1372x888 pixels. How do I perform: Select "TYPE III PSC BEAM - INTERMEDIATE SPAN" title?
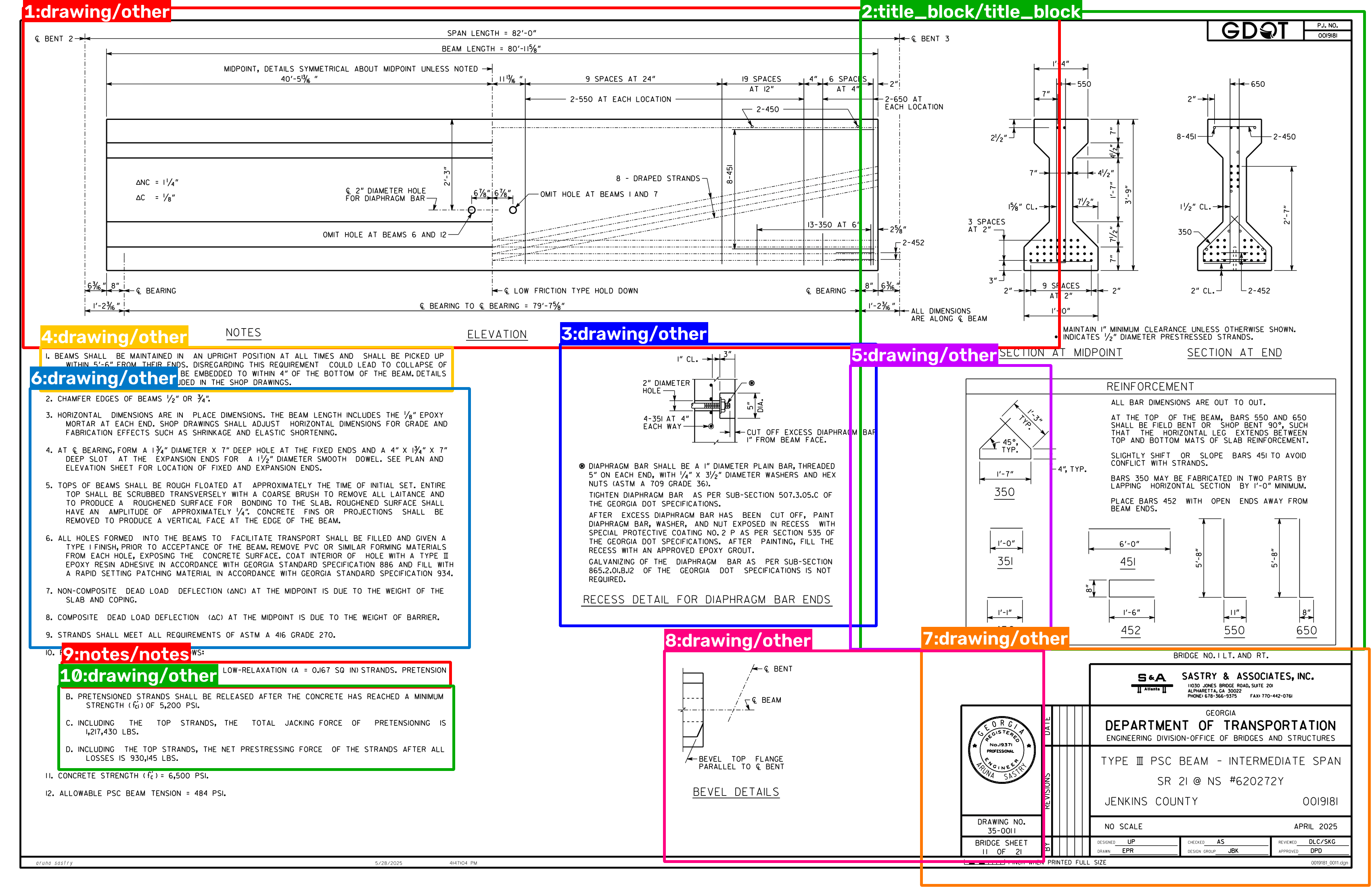coord(1220,761)
